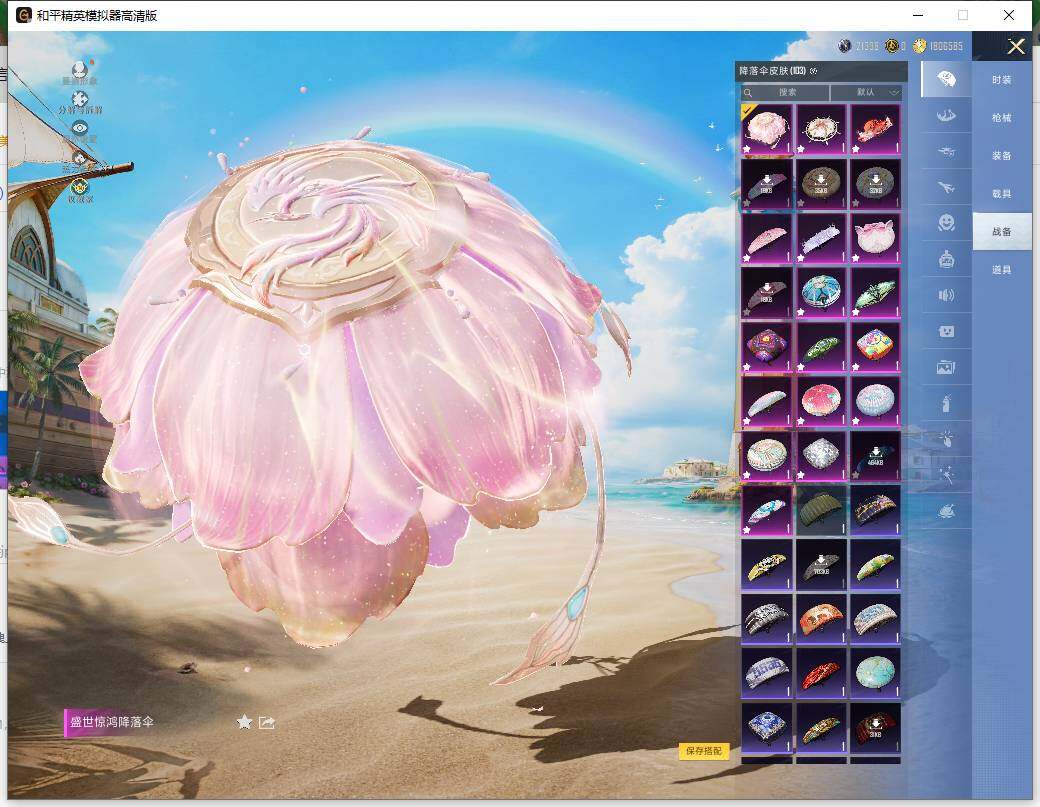Select the 战备 tab
1040x807 pixels.
tap(1002, 231)
